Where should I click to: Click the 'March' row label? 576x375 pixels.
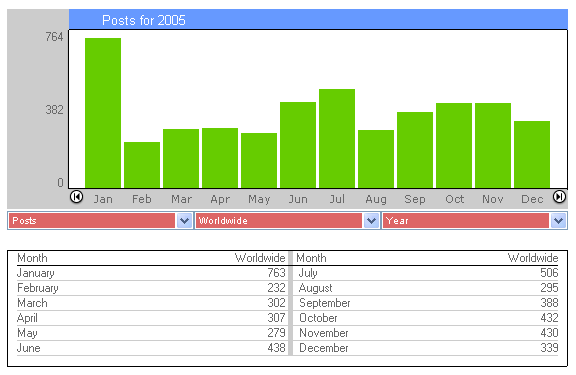(x=32, y=303)
